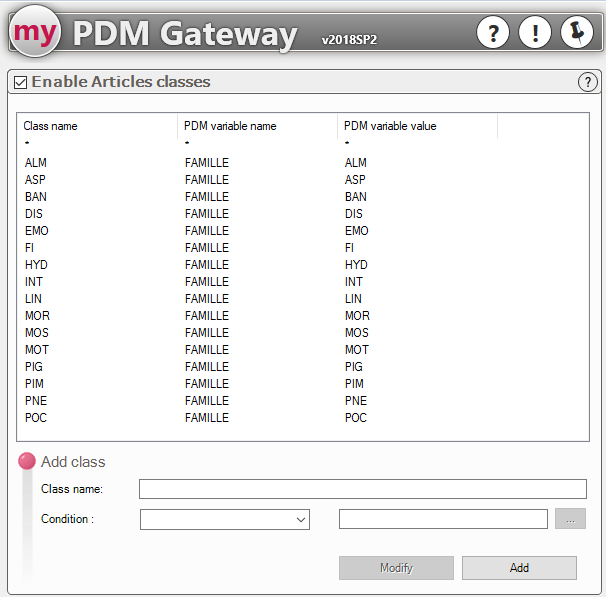606x597 pixels.
Task: Focus the Class name text field
Action: click(x=362, y=489)
